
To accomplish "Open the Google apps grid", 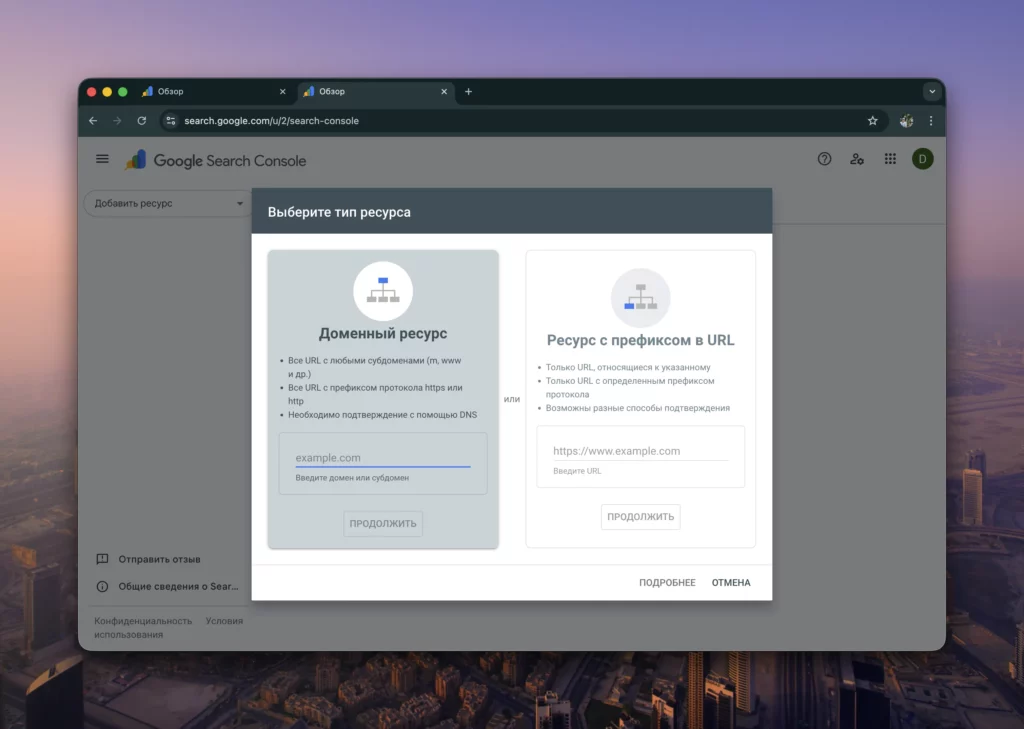I will [890, 159].
